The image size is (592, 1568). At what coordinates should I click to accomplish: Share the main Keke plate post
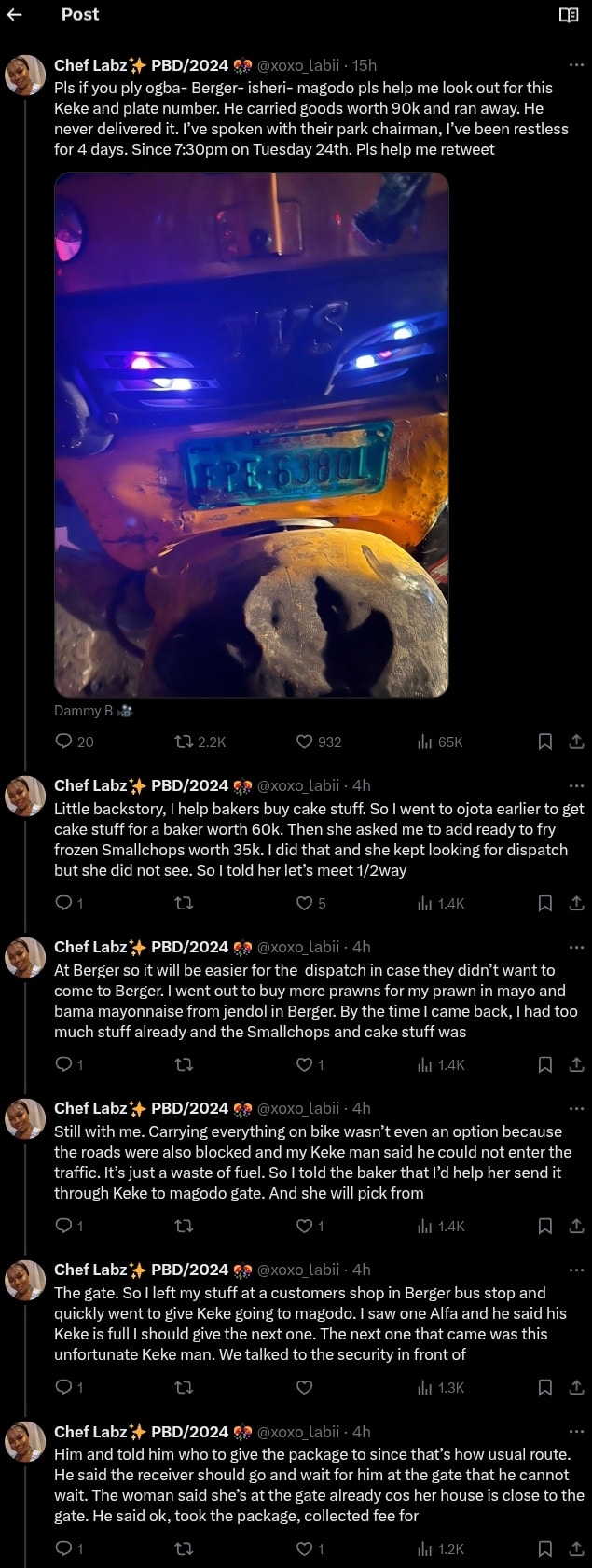coord(576,742)
